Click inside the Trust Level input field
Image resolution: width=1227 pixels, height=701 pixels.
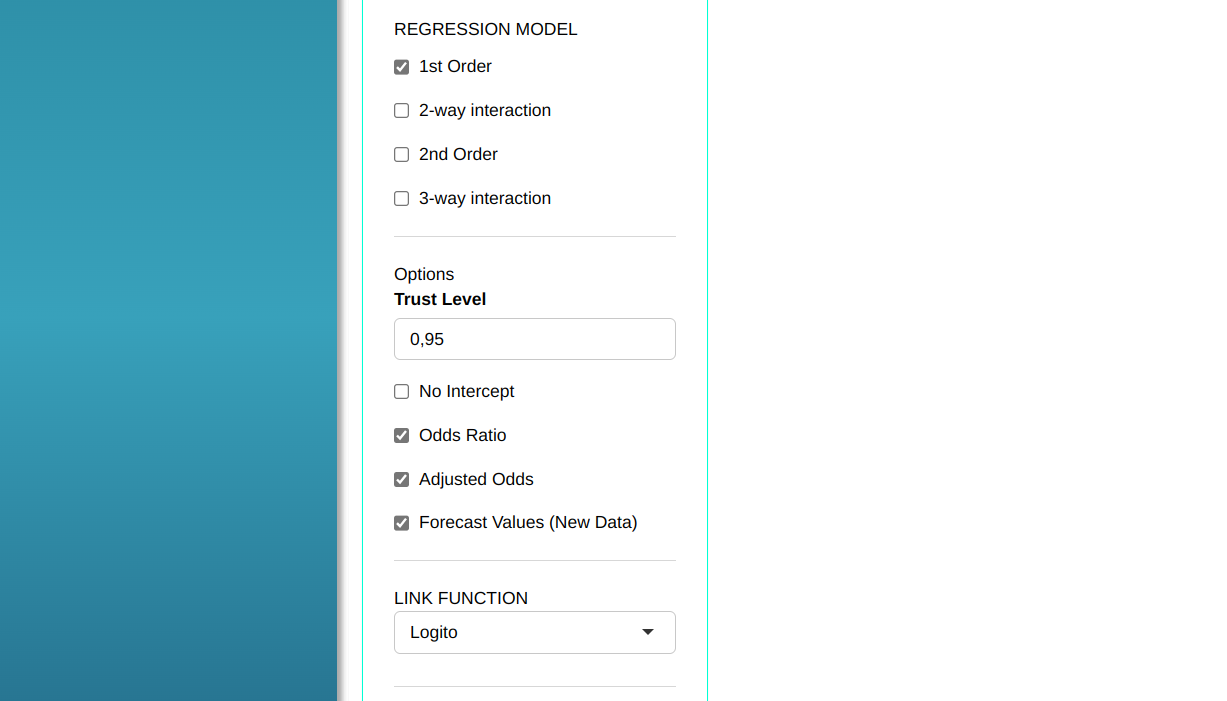pos(534,339)
